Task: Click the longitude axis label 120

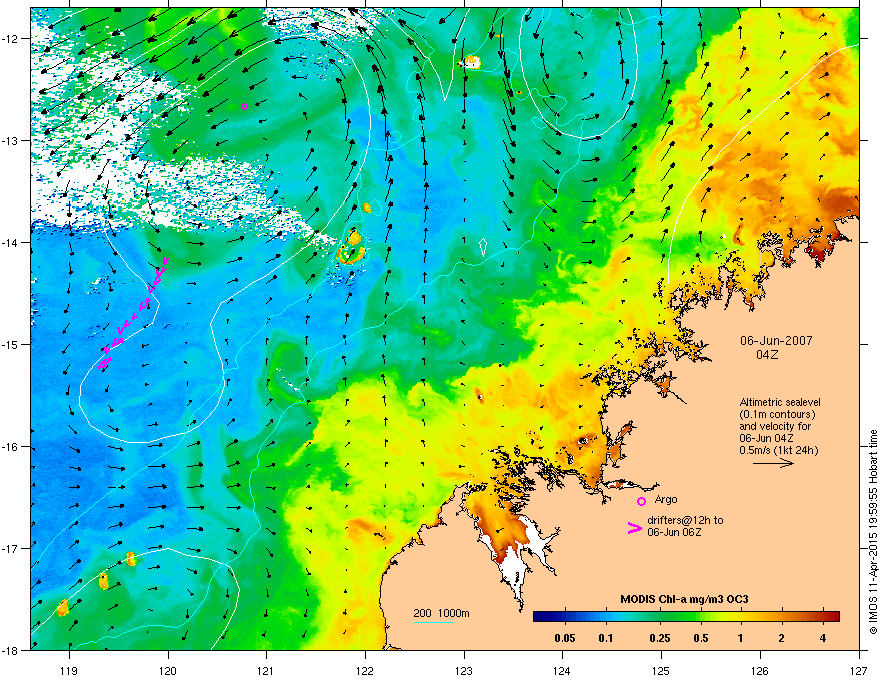Action: tap(168, 670)
